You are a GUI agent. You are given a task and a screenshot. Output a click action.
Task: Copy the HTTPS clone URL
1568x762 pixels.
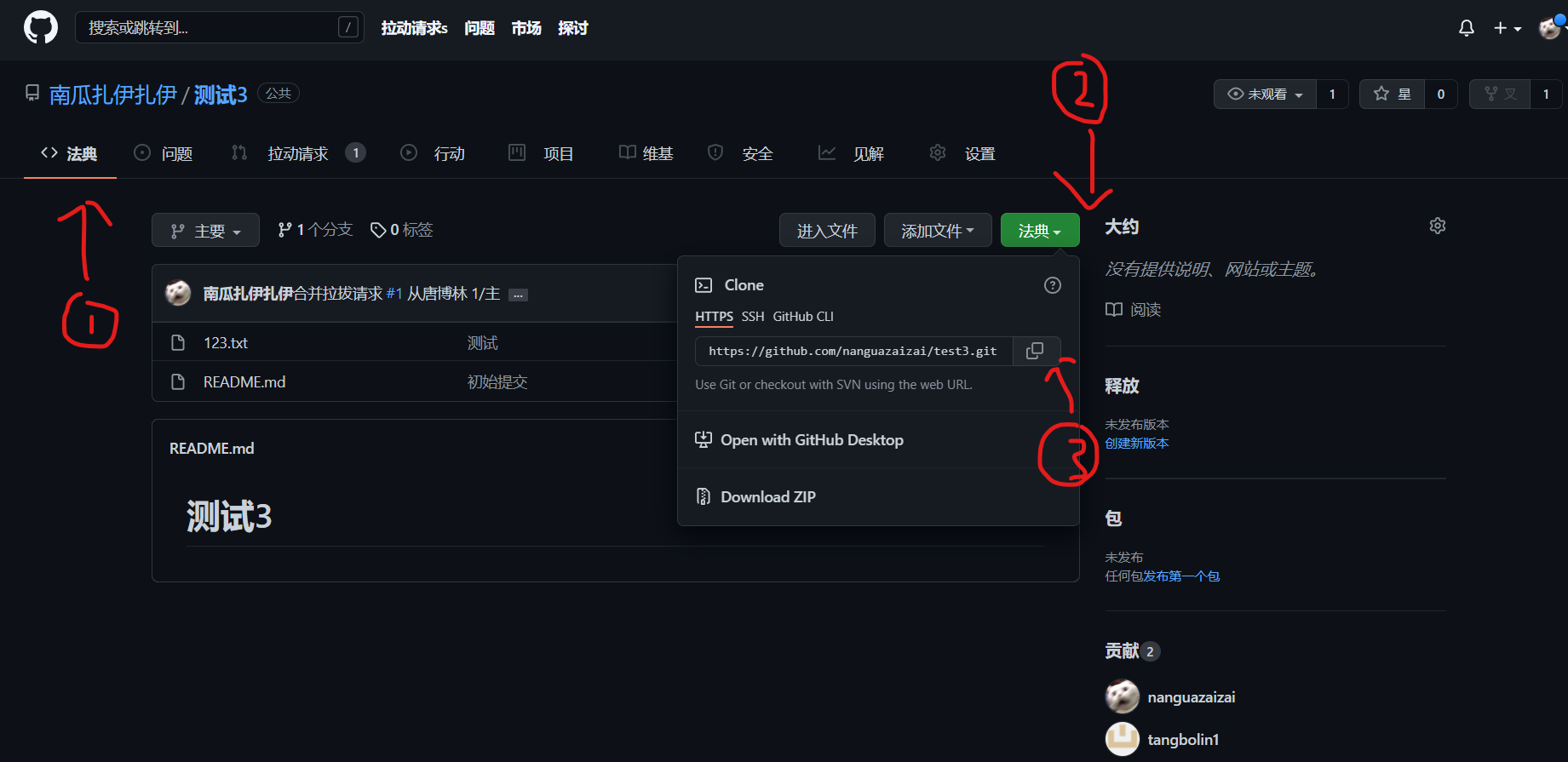tap(1035, 351)
